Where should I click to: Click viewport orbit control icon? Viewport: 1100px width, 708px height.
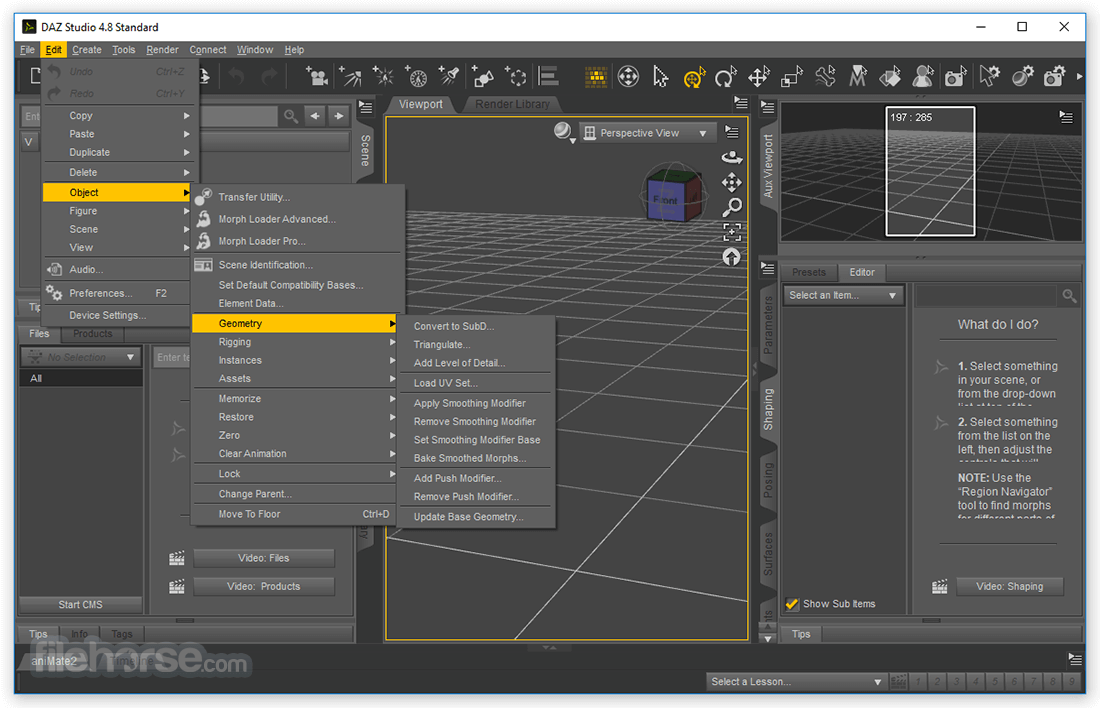pyautogui.click(x=732, y=157)
